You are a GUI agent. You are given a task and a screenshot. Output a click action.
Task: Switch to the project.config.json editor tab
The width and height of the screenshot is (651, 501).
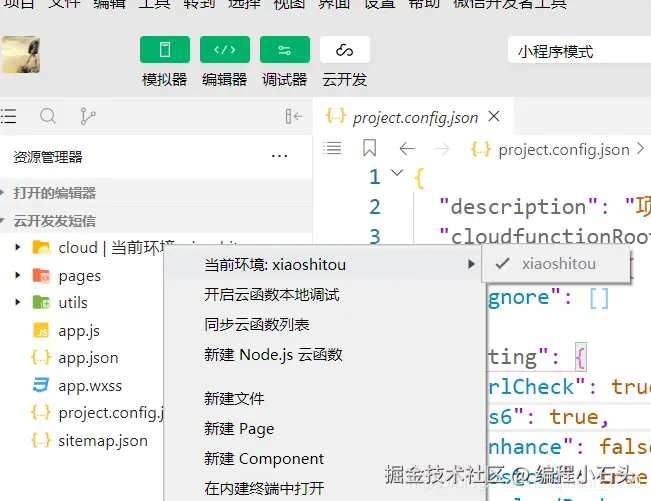(415, 117)
